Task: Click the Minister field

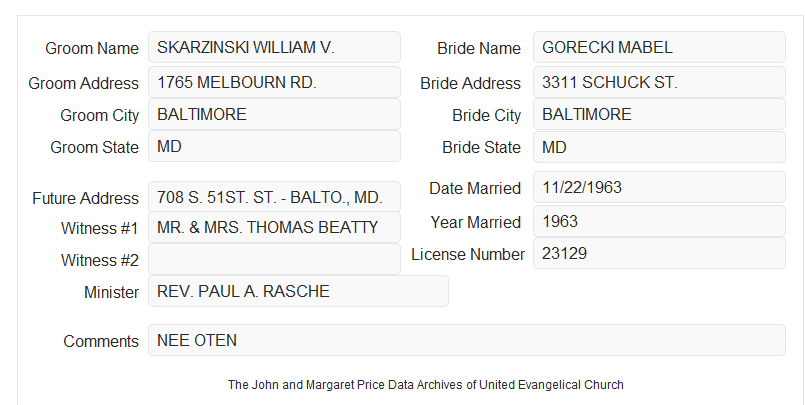Action: click(x=298, y=291)
